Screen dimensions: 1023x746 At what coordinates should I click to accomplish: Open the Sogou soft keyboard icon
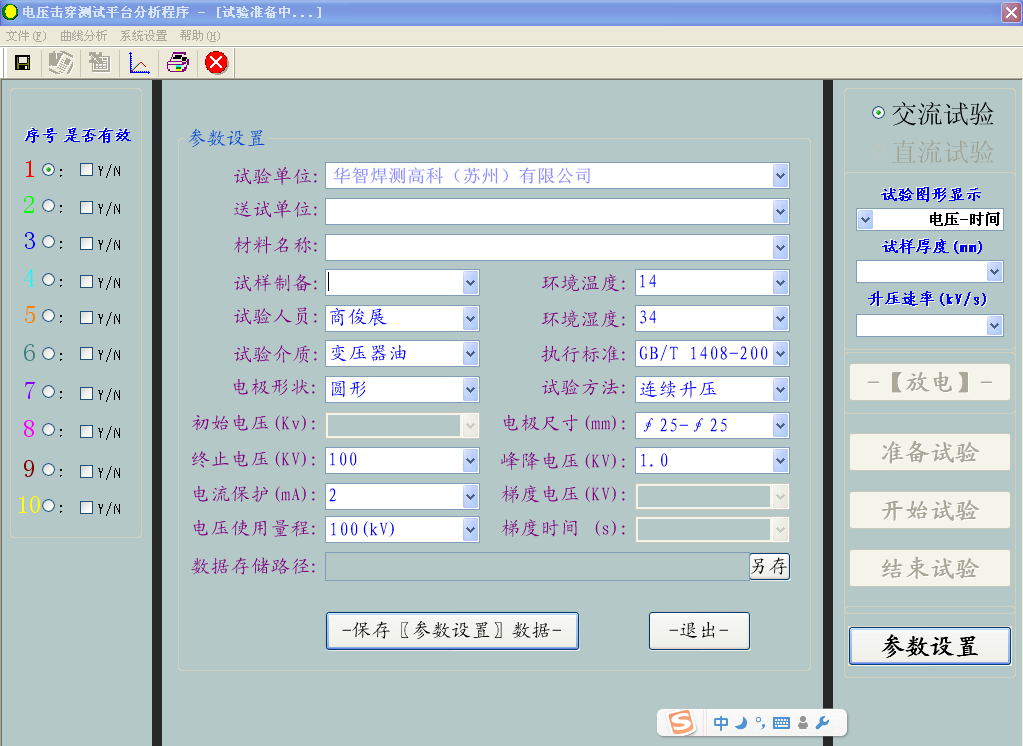[781, 723]
